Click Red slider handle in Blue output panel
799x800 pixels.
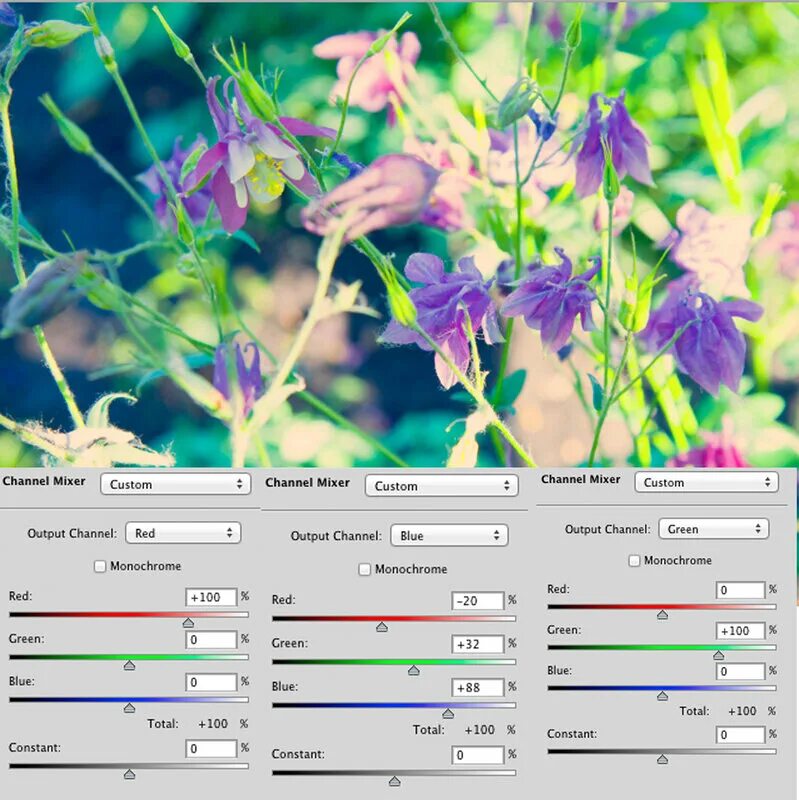[x=382, y=627]
